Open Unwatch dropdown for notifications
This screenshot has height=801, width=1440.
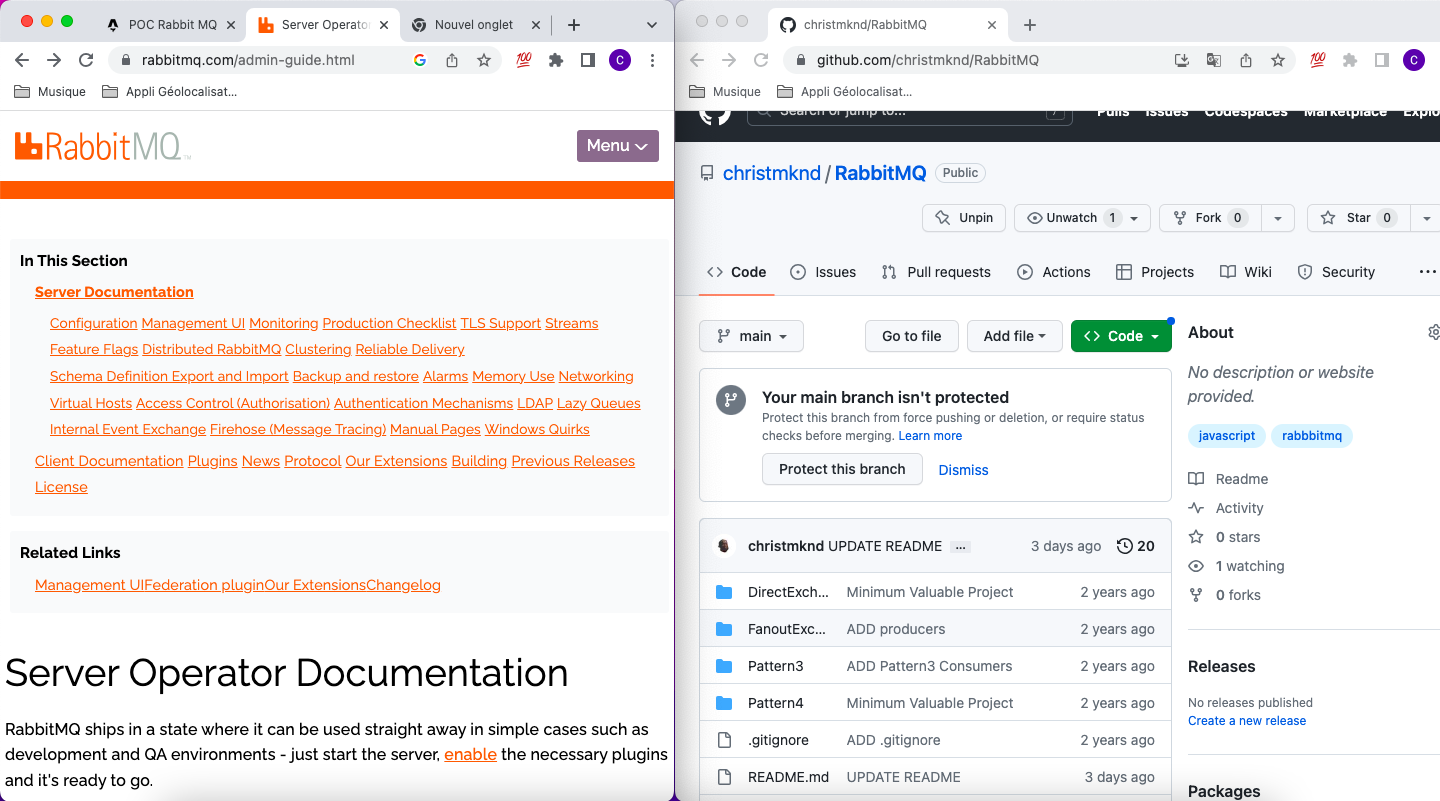point(1082,218)
